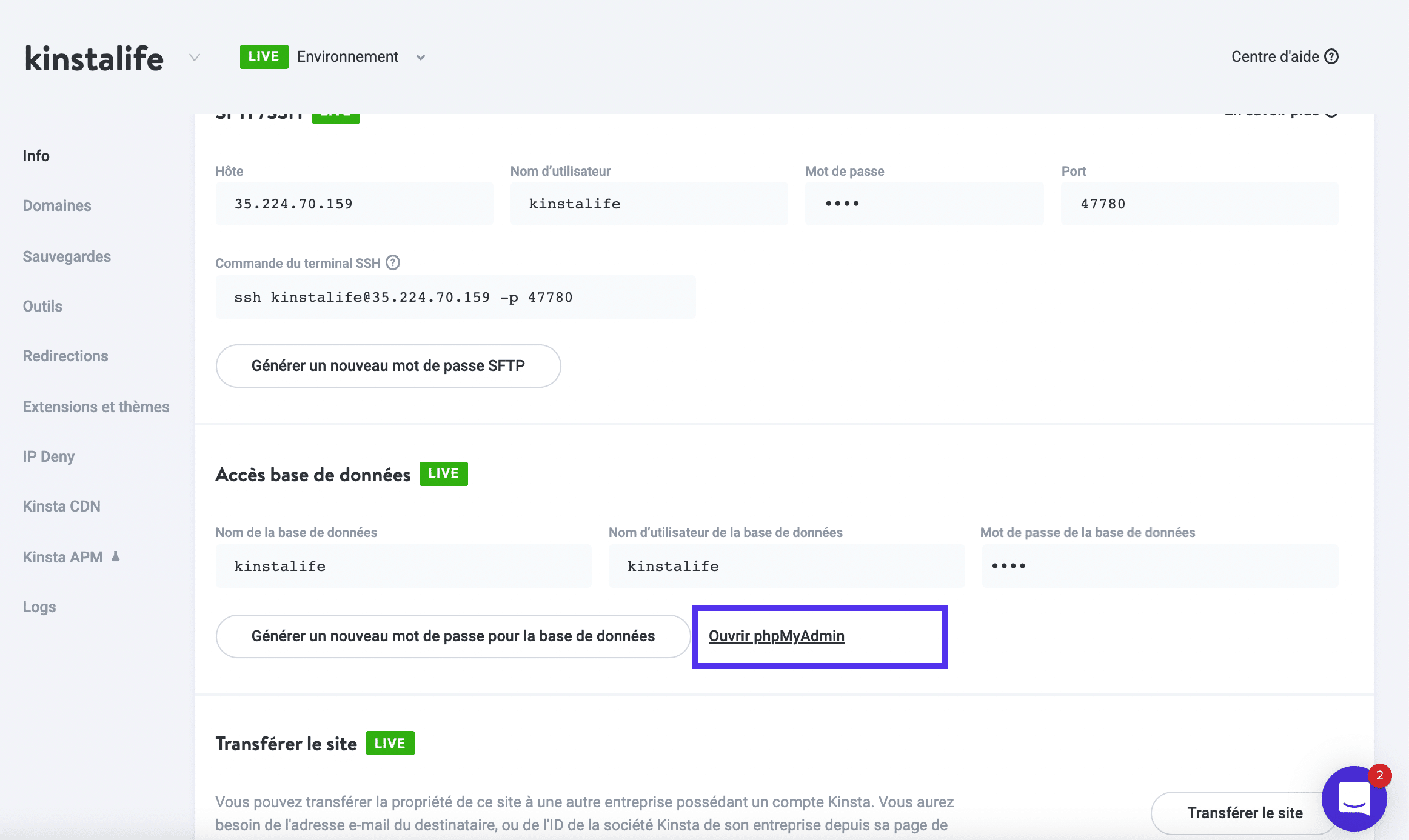1409x840 pixels.
Task: Click the LIVE badge beside Accès base de données
Action: pos(443,473)
